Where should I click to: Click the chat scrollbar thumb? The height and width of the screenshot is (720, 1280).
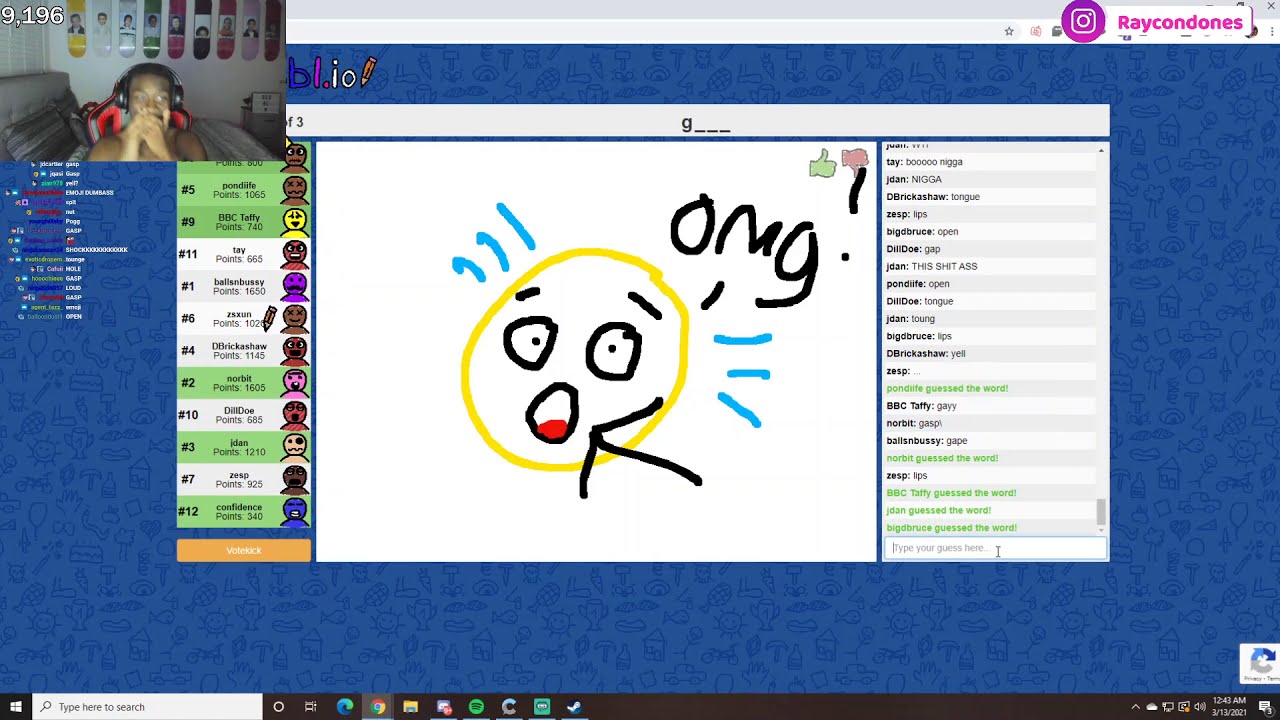(x=1101, y=511)
